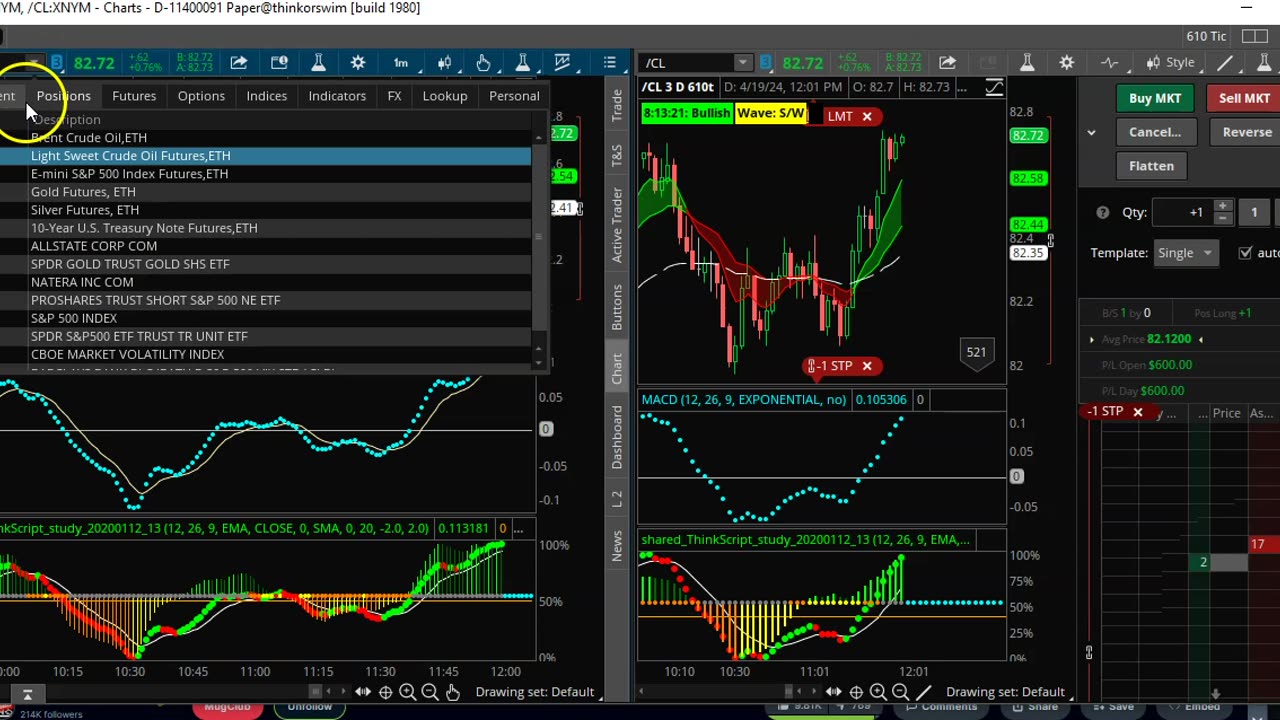
Task: Switch to the Futures tab
Action: pyautogui.click(x=134, y=96)
